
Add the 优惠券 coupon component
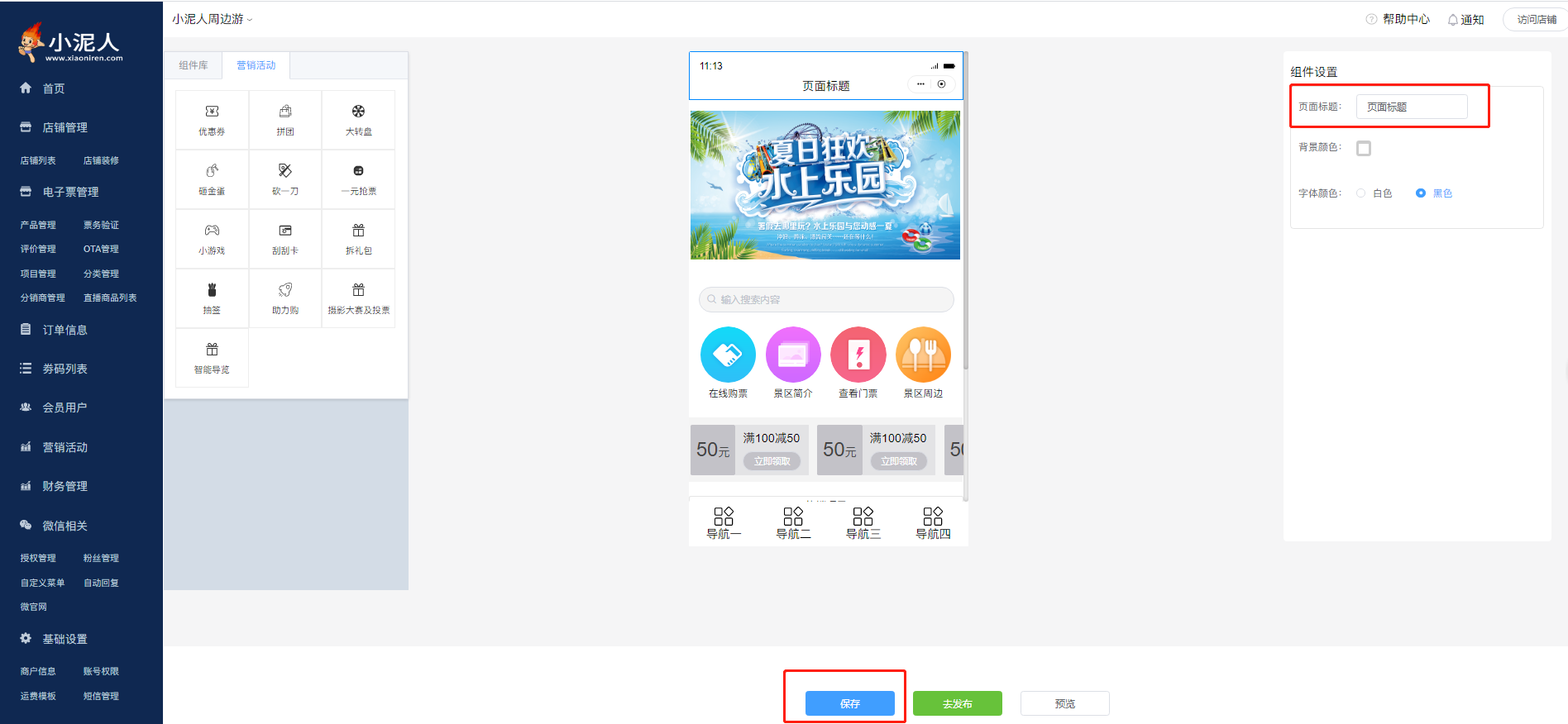212,120
